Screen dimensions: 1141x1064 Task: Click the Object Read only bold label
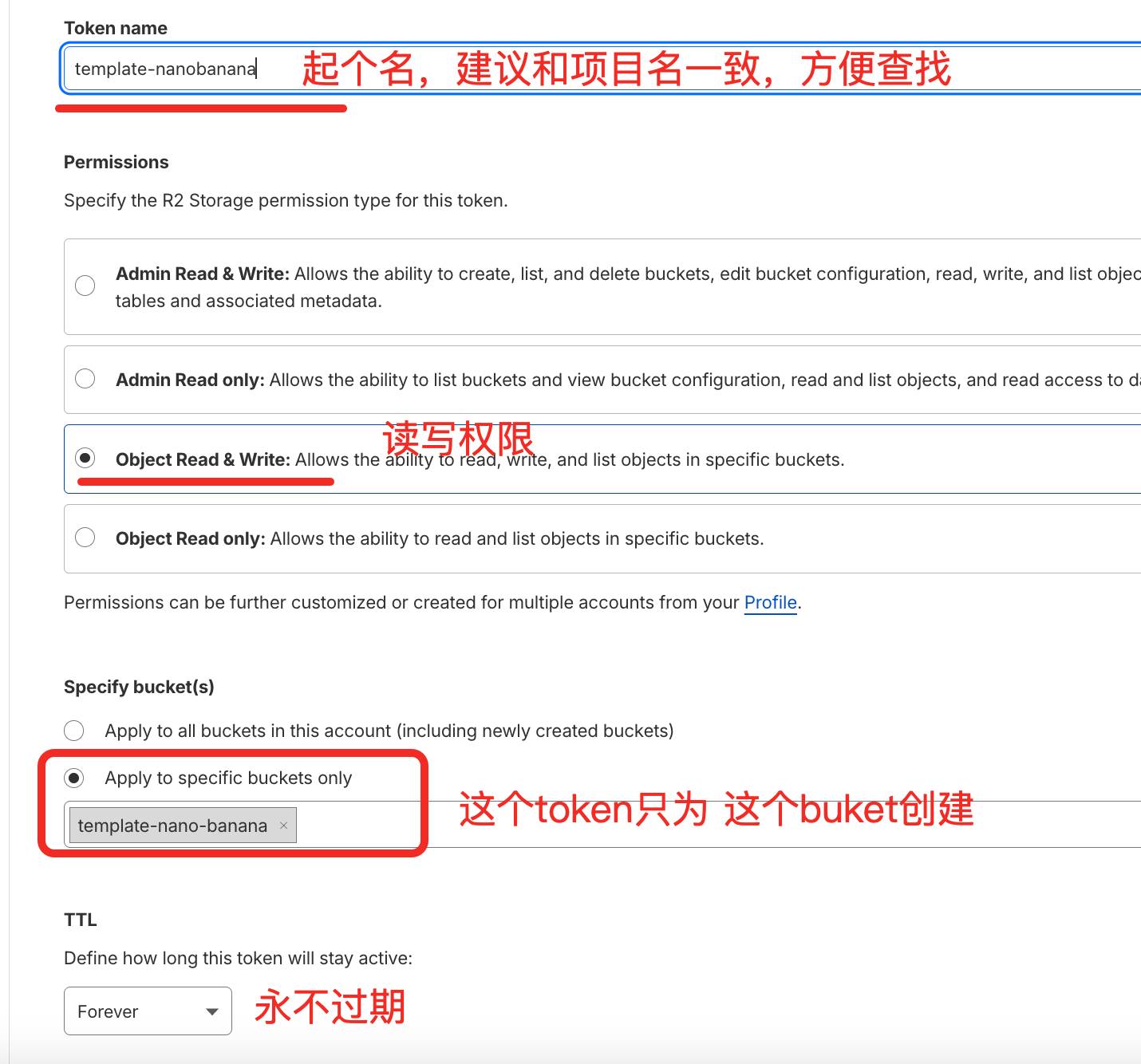[190, 538]
